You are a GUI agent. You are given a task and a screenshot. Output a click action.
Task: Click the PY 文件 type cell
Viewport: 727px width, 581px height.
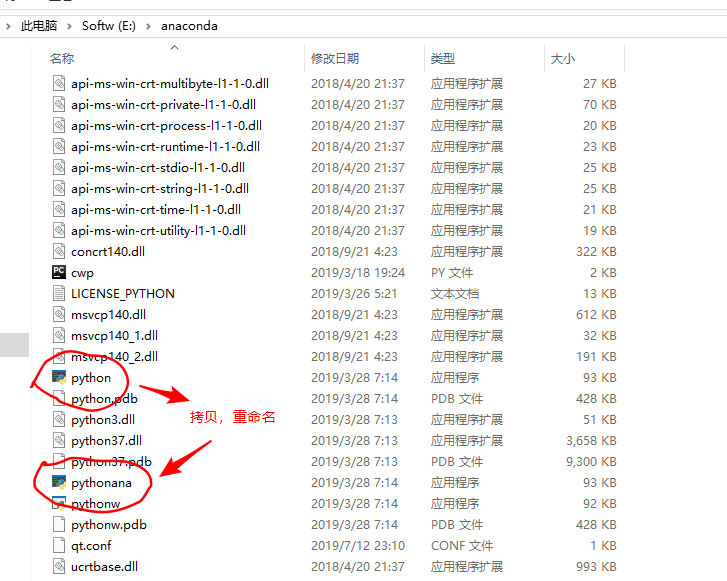click(452, 272)
